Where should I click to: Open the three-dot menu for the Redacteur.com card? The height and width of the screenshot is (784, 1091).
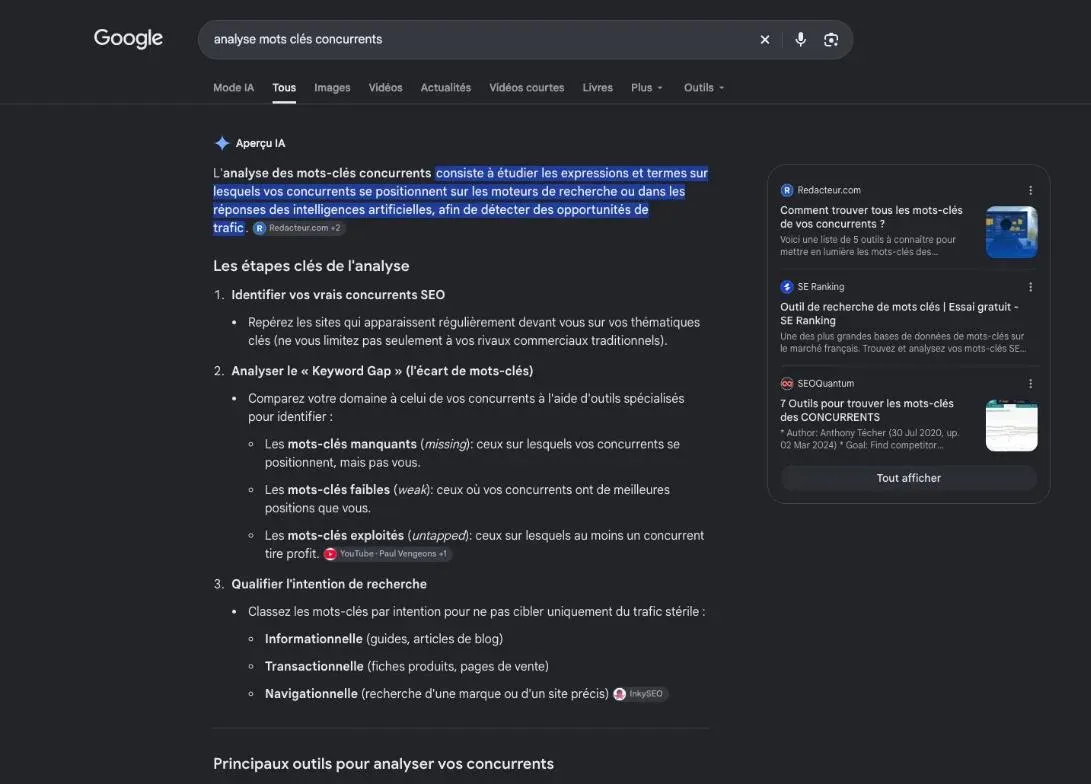tap(1030, 190)
